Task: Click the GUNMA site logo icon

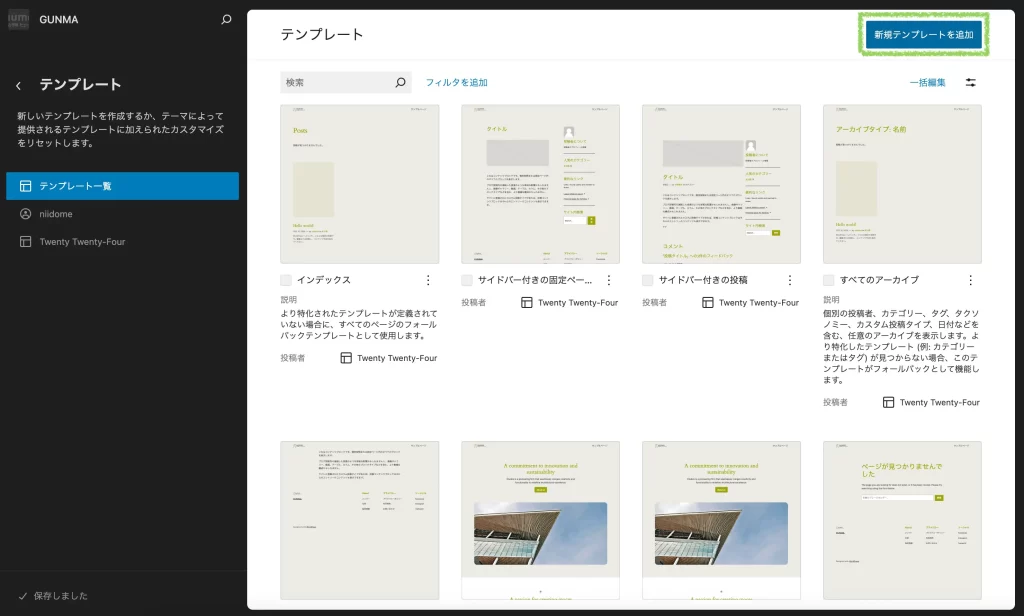Action: tap(18, 19)
